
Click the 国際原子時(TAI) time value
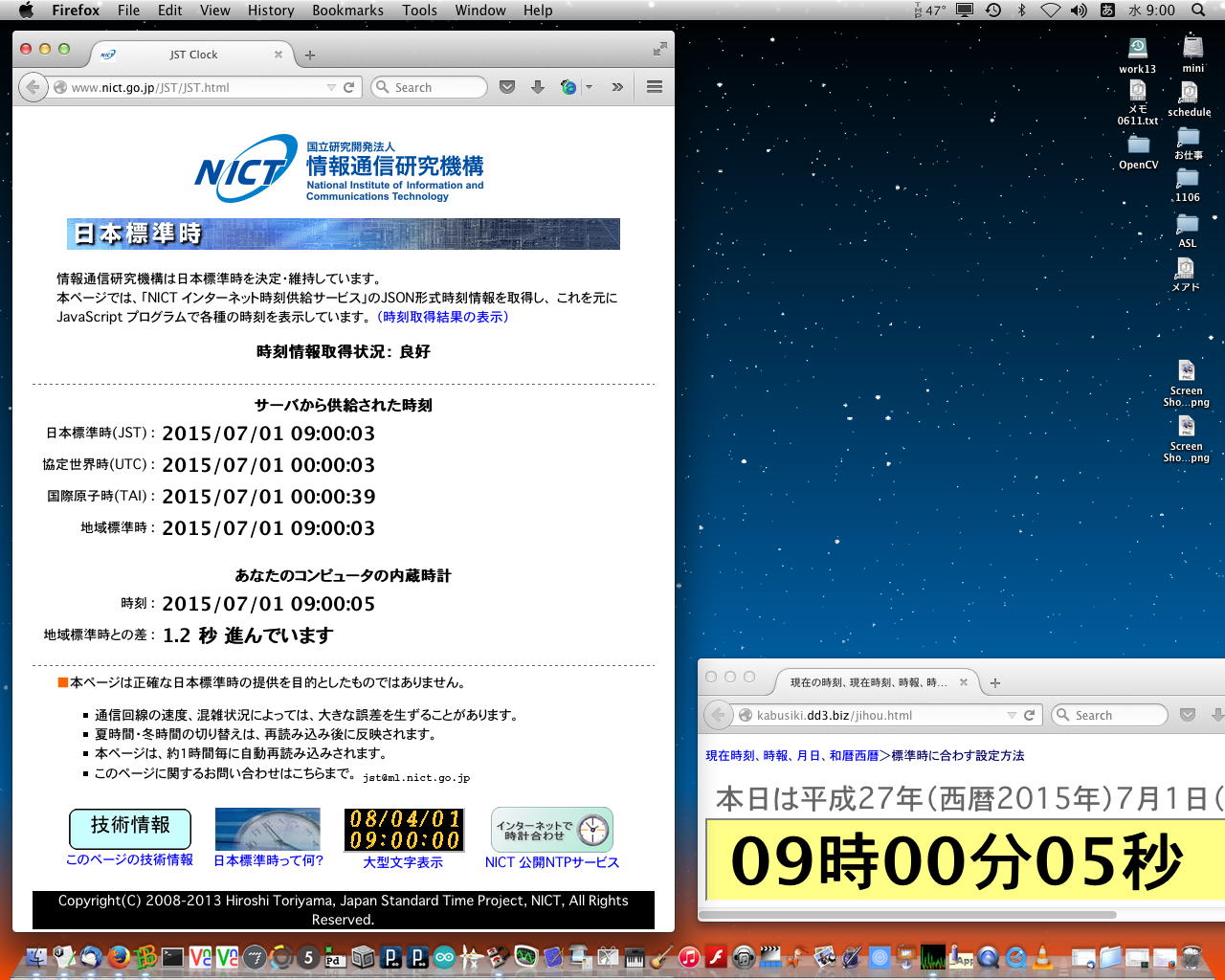click(x=269, y=497)
